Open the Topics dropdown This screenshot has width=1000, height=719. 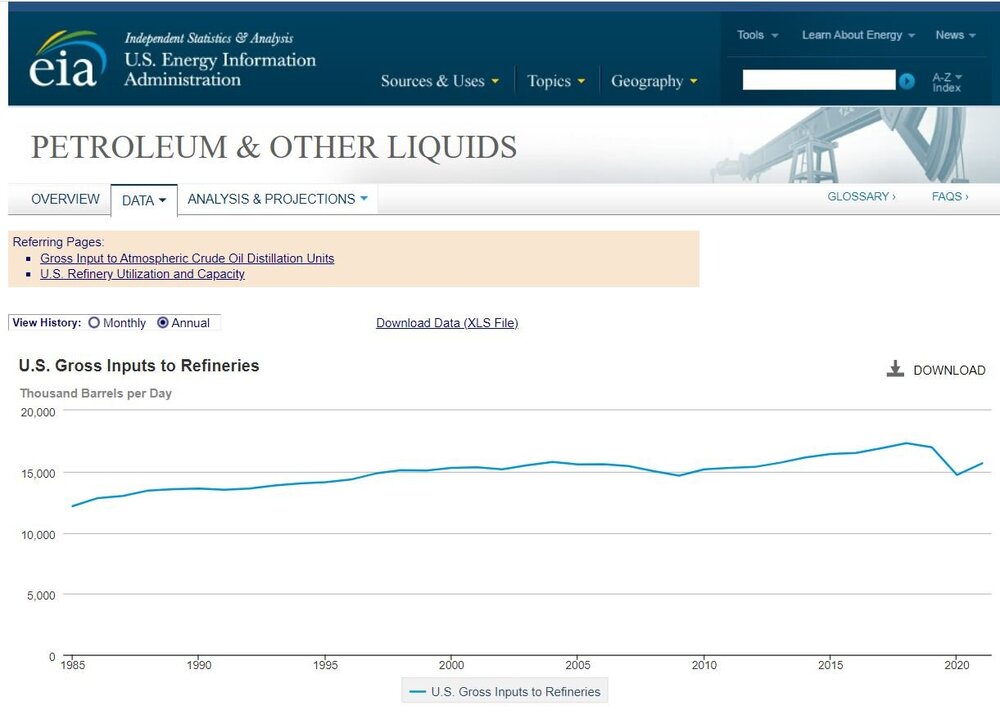(556, 80)
